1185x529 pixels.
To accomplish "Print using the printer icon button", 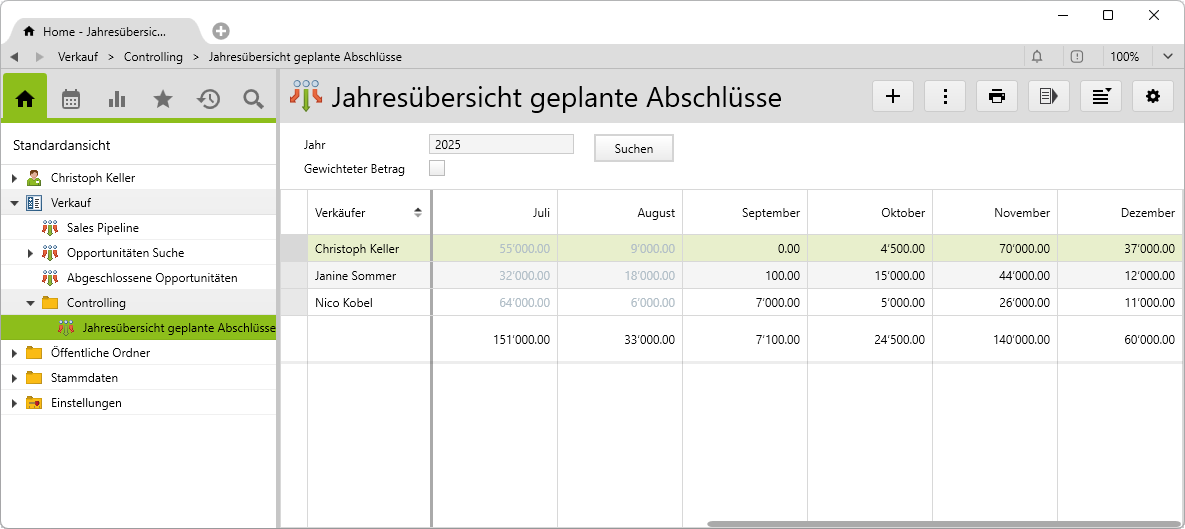I will pos(996,96).
